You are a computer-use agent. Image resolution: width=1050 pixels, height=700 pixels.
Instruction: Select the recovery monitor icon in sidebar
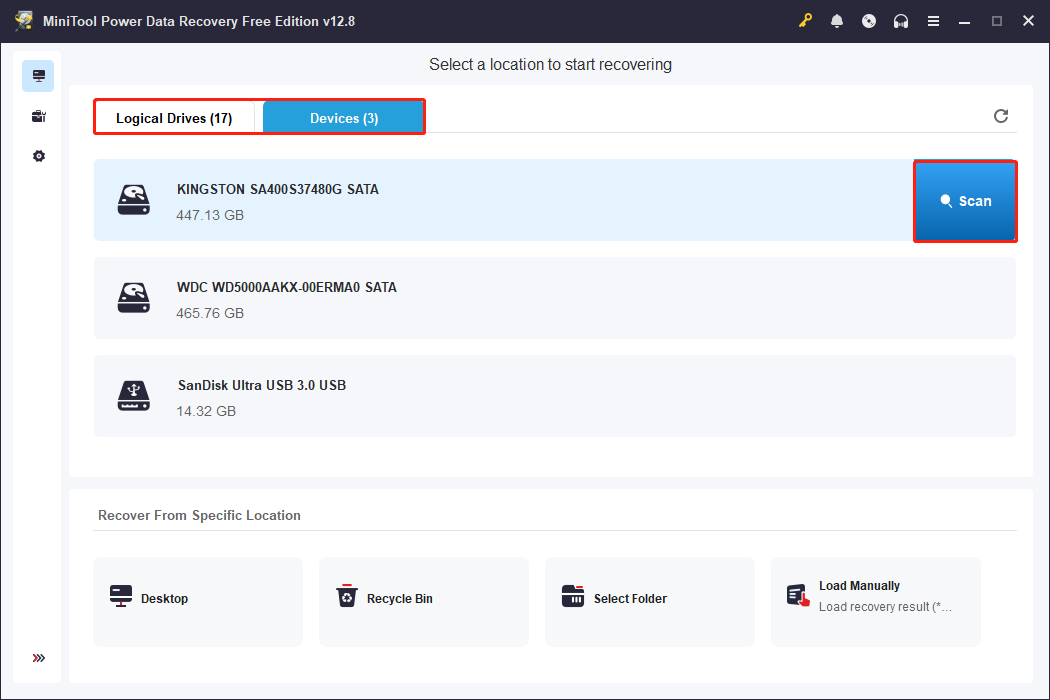tap(39, 76)
